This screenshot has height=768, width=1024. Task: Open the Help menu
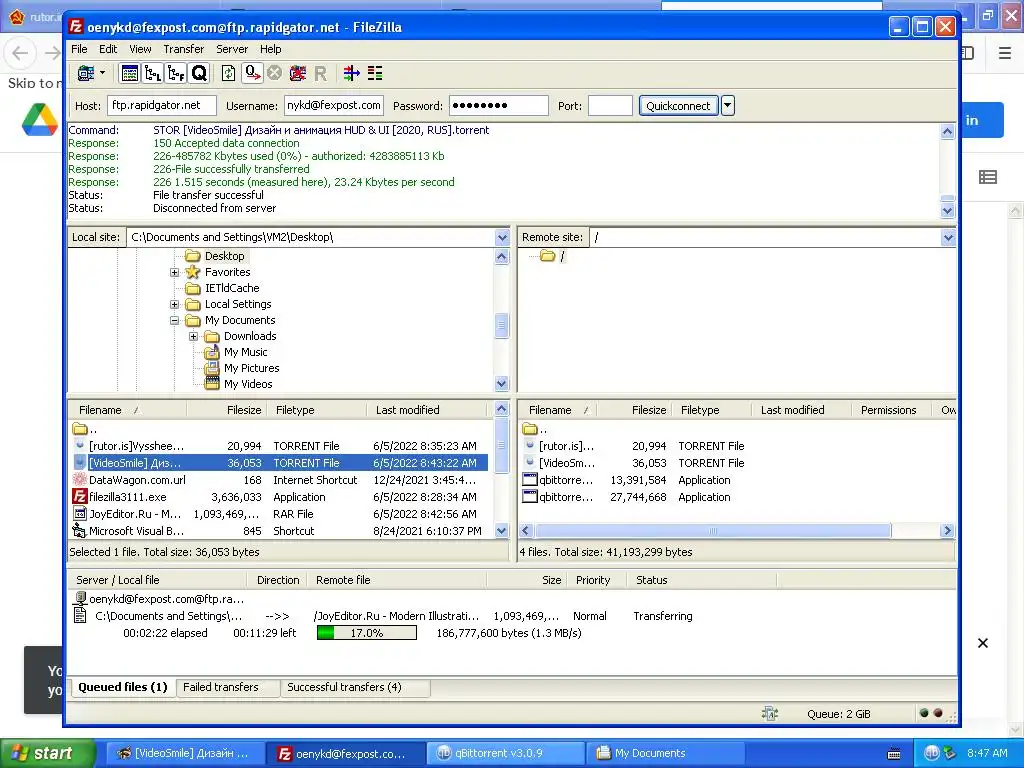tap(270, 49)
